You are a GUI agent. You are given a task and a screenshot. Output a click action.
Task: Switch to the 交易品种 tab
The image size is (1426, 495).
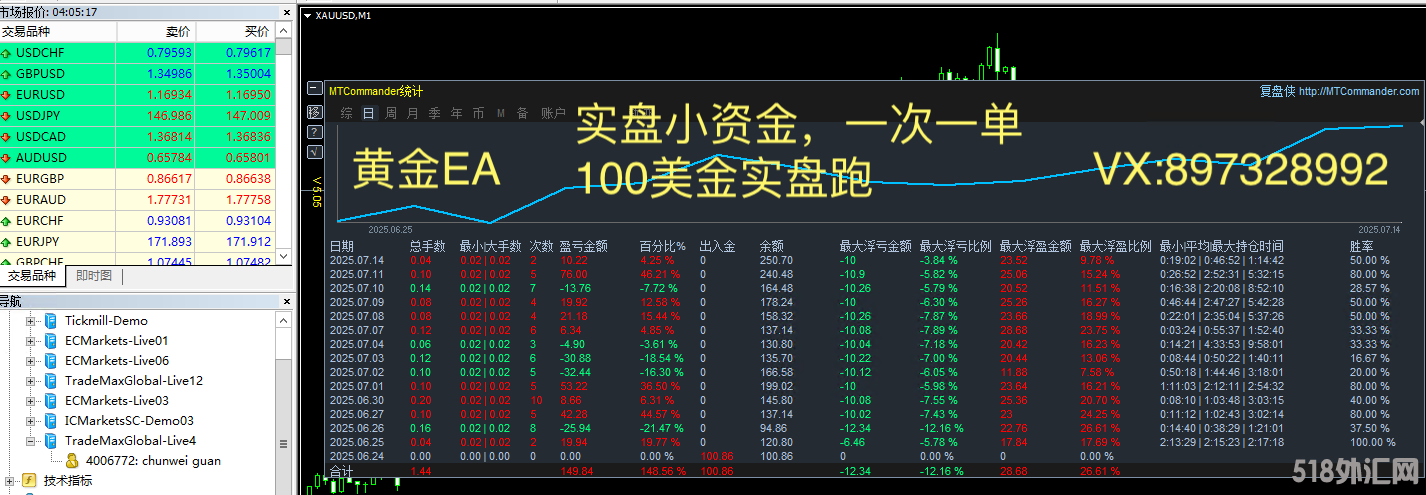tap(32, 276)
